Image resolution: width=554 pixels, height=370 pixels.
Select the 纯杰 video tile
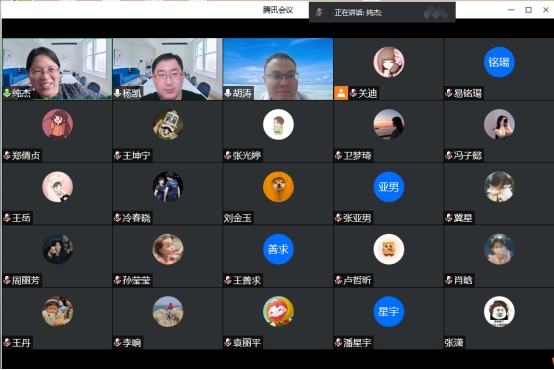coord(57,69)
